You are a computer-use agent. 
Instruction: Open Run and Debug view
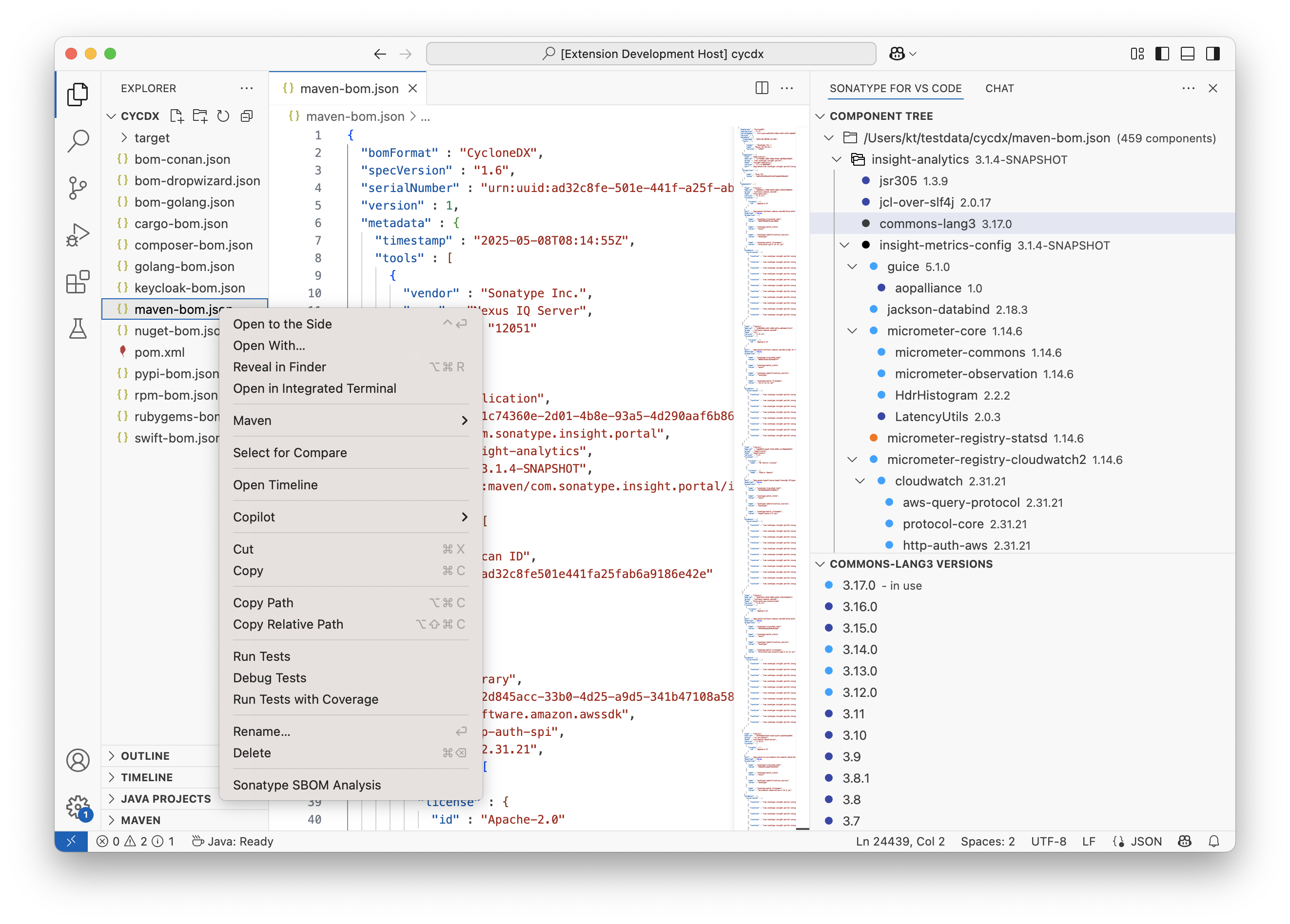pyautogui.click(x=78, y=234)
